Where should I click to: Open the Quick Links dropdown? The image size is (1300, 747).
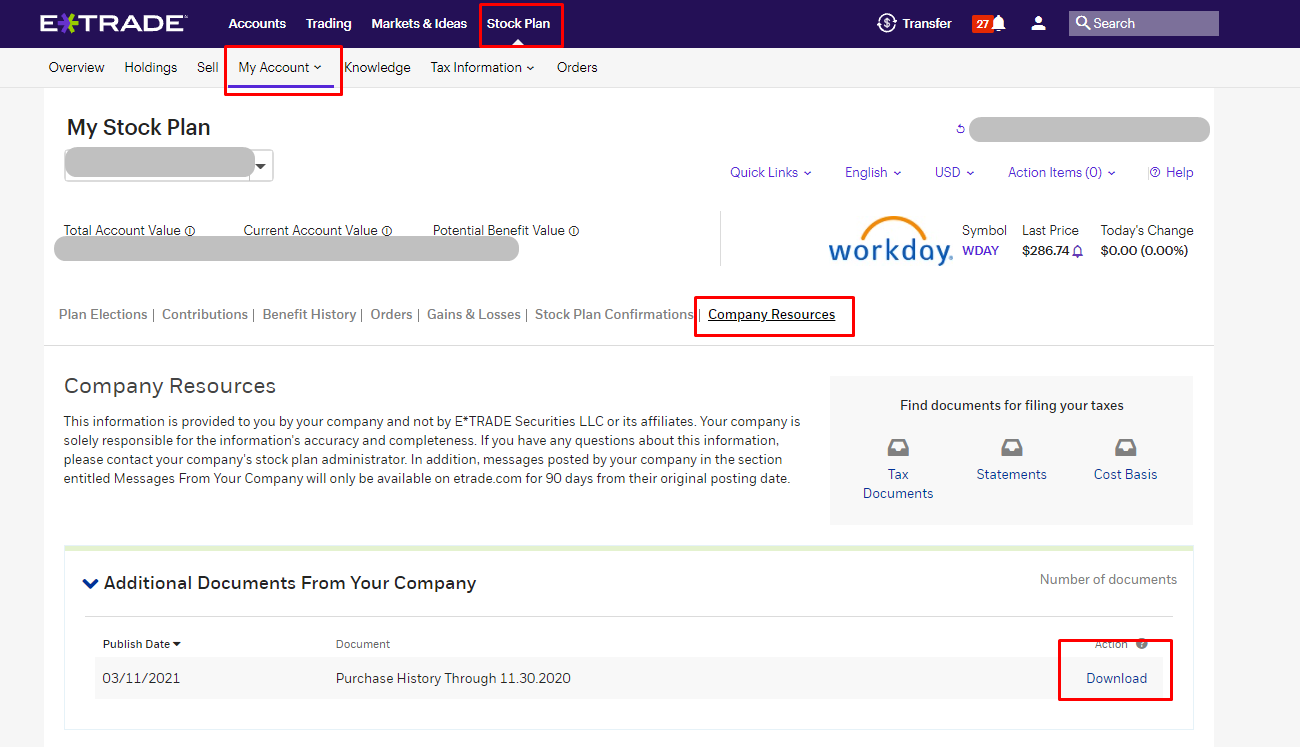pos(770,172)
